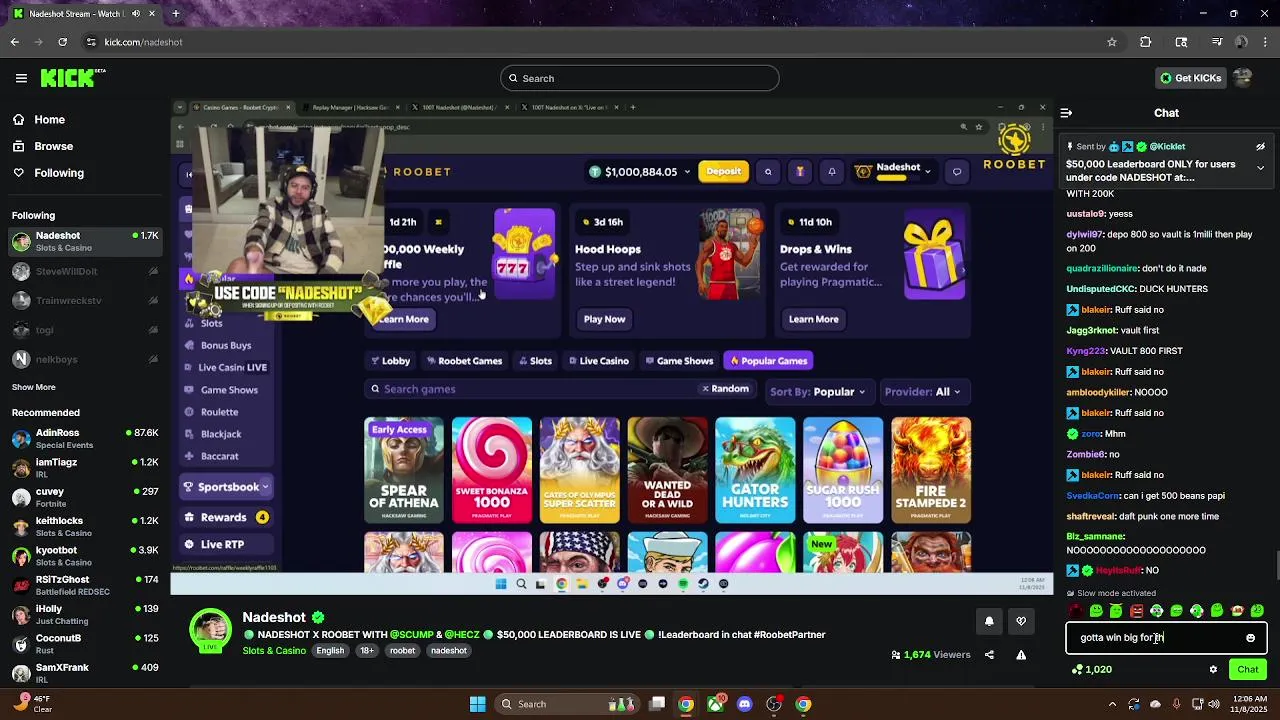This screenshot has height=720, width=1280.
Task: Select the English tag
Action: pyautogui.click(x=330, y=651)
